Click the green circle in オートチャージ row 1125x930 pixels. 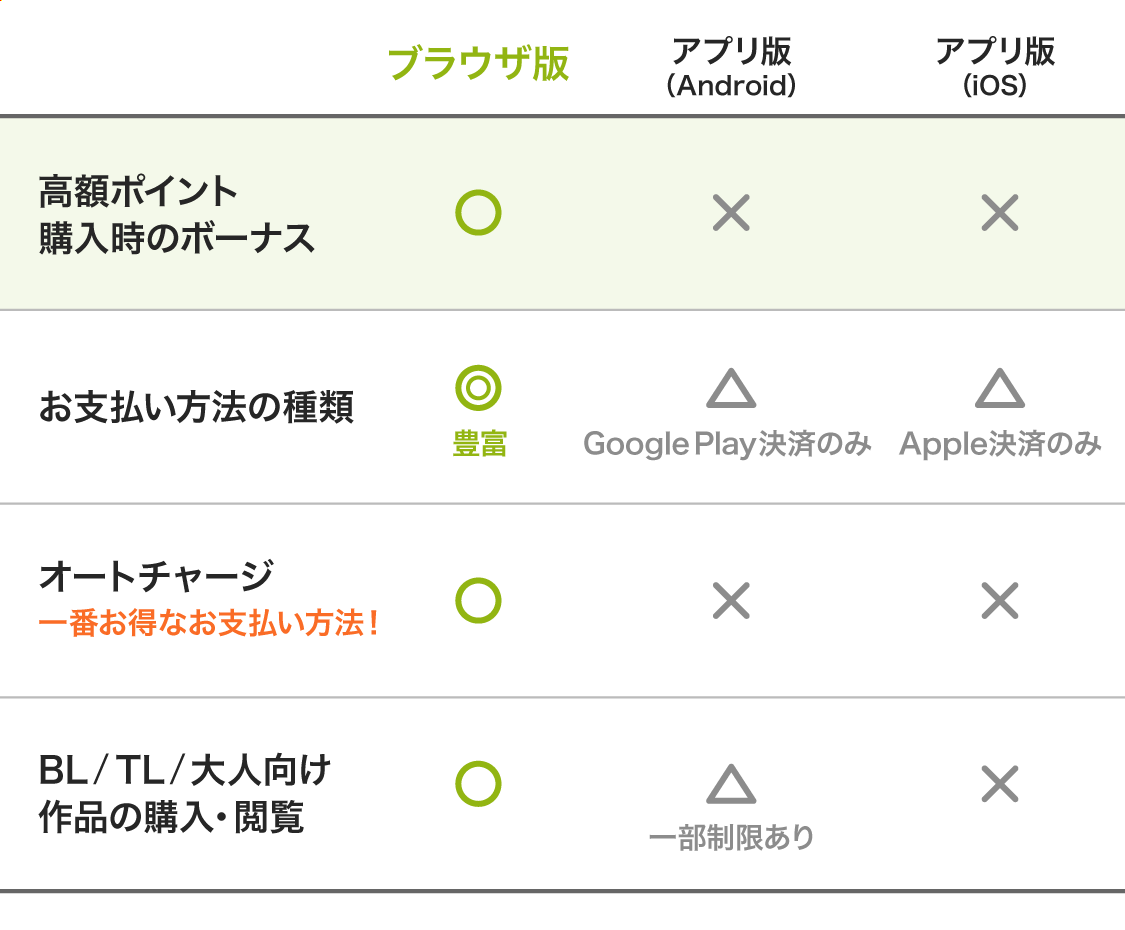point(478,601)
